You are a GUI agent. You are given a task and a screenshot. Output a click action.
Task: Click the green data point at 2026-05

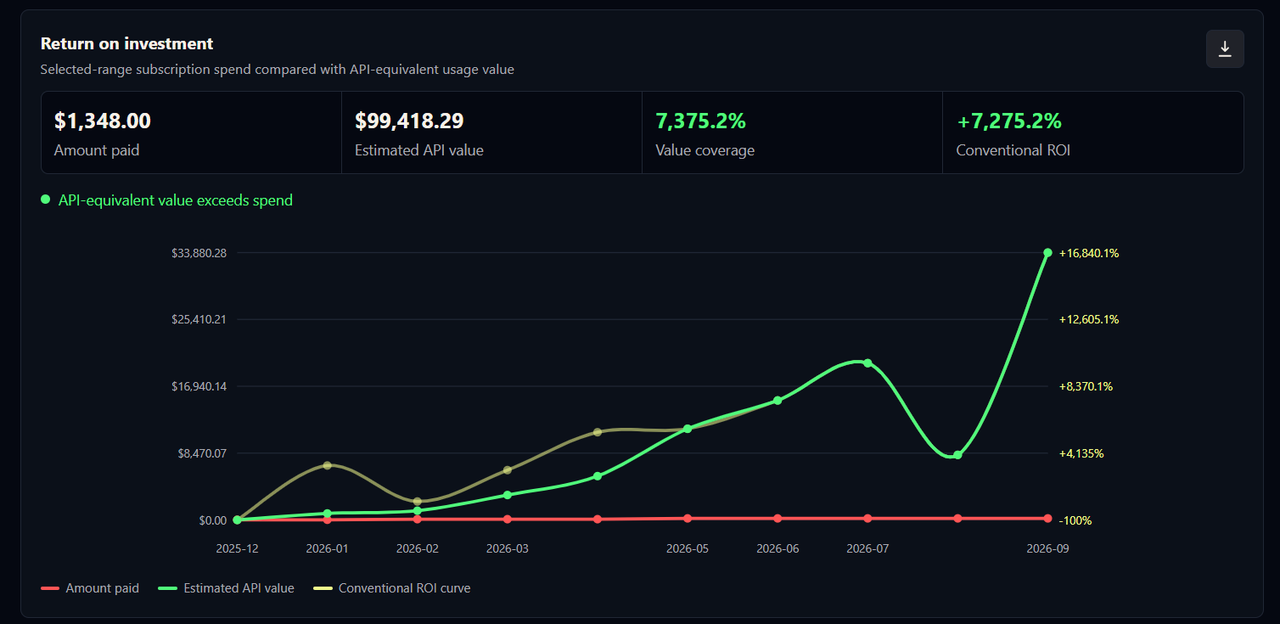pyautogui.click(x=687, y=428)
